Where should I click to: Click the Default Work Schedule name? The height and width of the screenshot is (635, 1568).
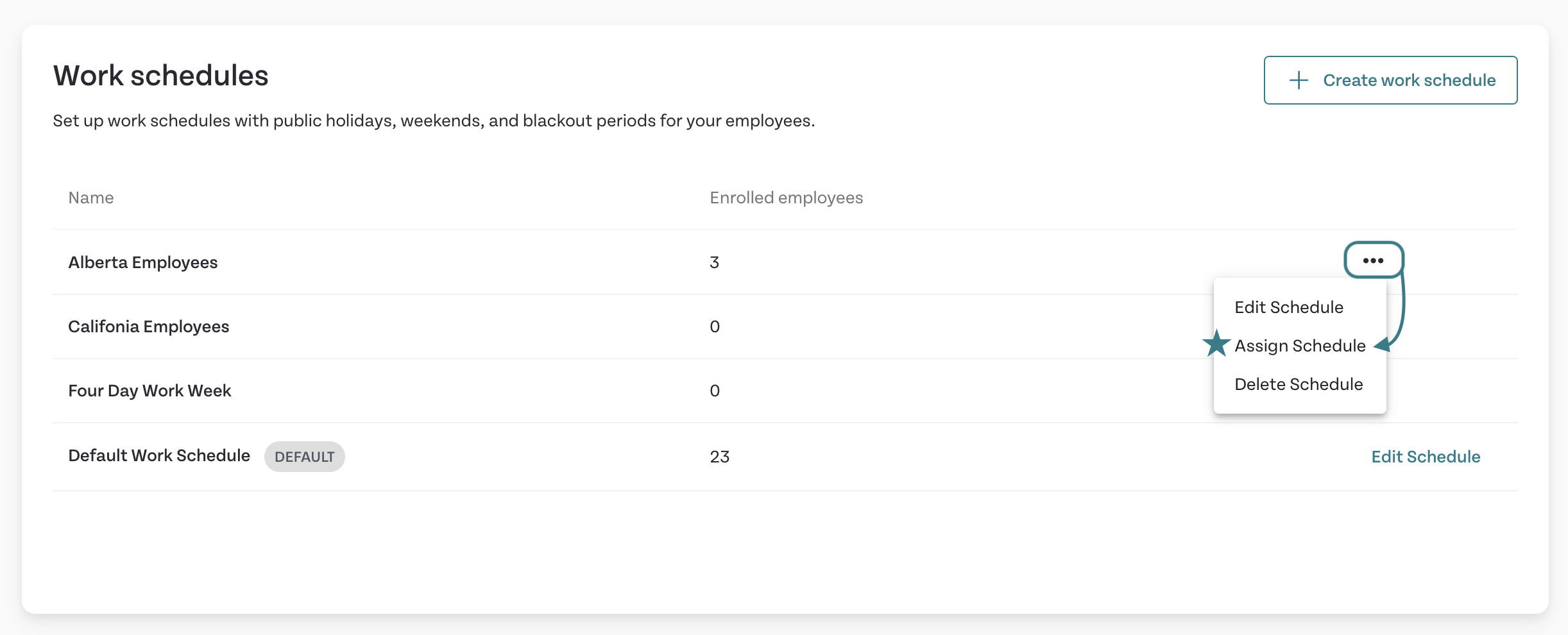coord(159,455)
